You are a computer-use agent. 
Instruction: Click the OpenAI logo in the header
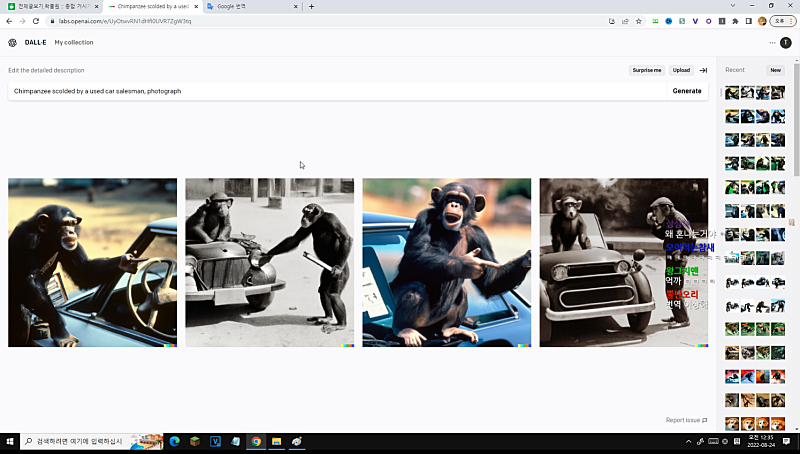[x=12, y=43]
